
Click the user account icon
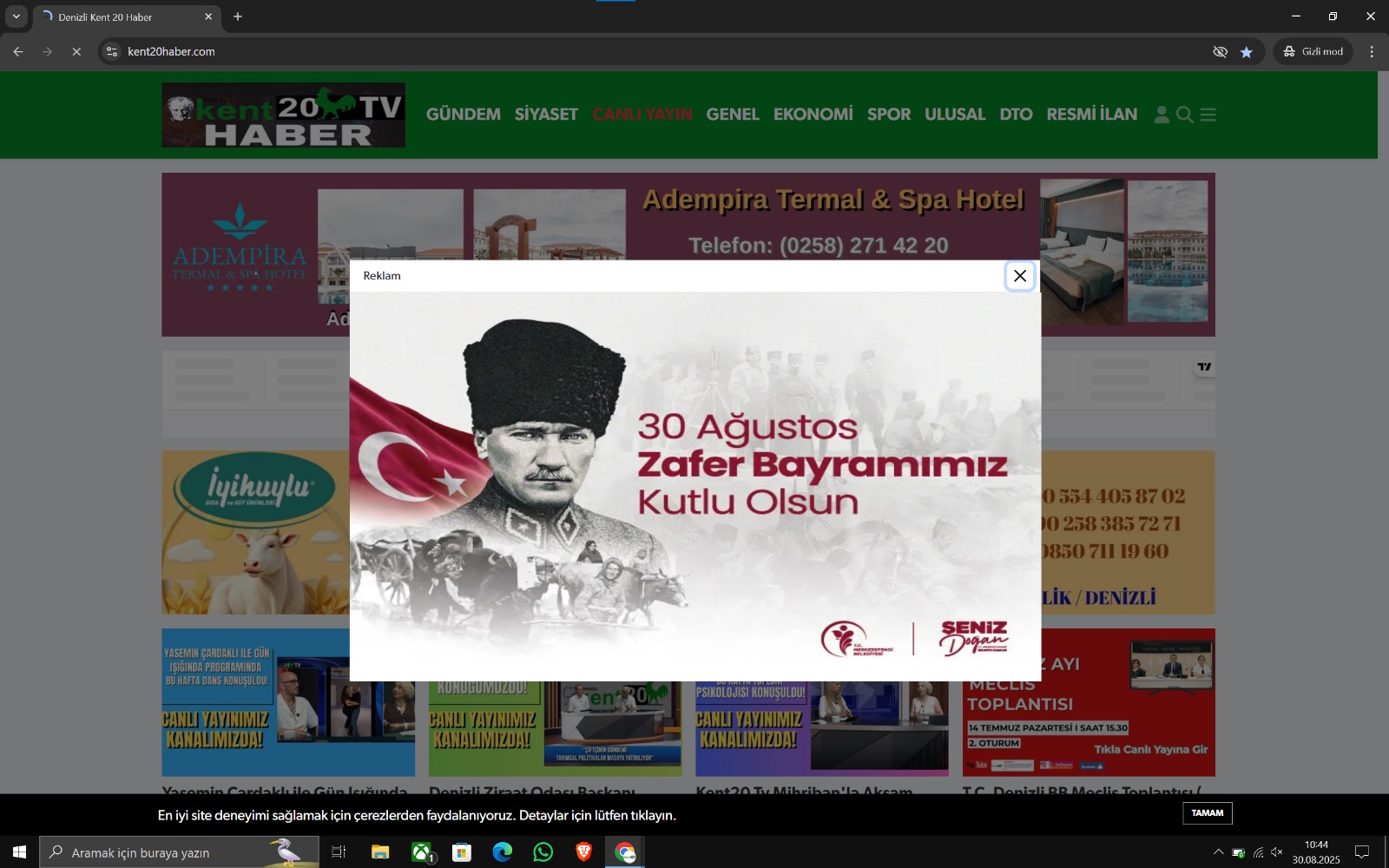click(1162, 115)
